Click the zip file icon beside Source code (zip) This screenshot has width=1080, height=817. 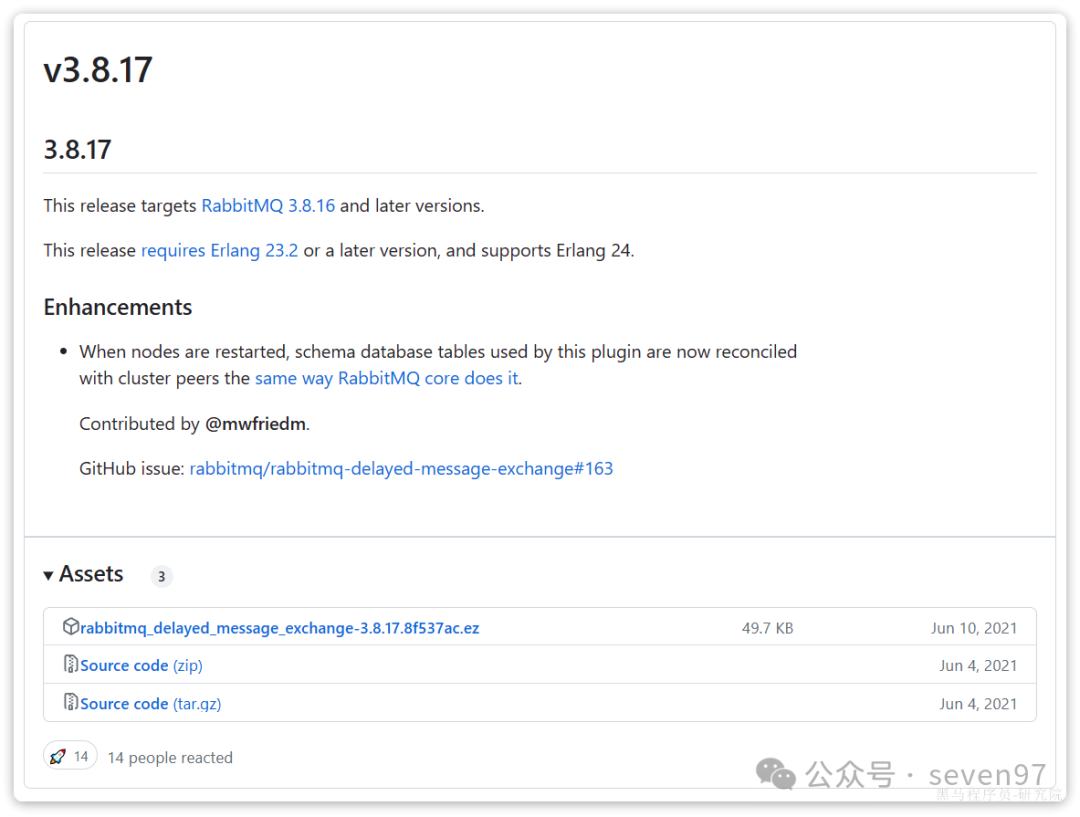coord(70,664)
